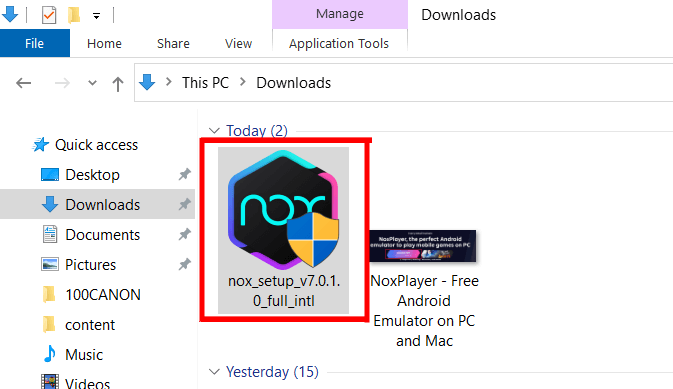Click the Today (2) group header text
Screen dimensions: 673x389
coord(257,131)
